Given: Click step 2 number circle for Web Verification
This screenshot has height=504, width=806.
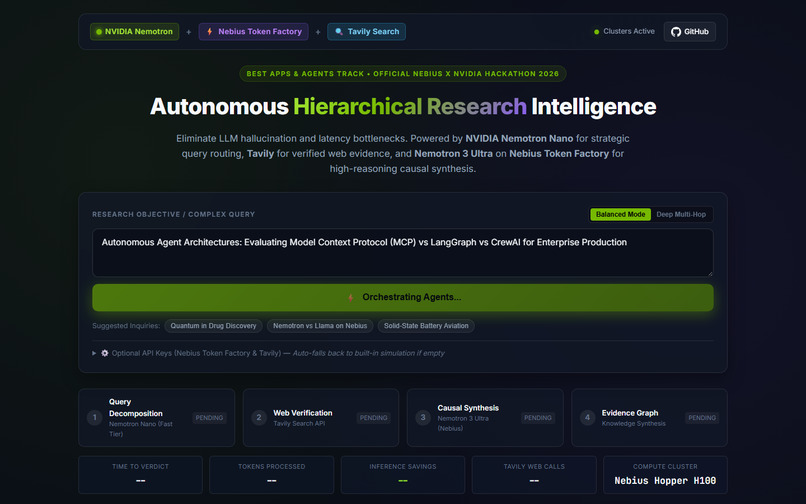Looking at the screenshot, I should click(x=259, y=418).
